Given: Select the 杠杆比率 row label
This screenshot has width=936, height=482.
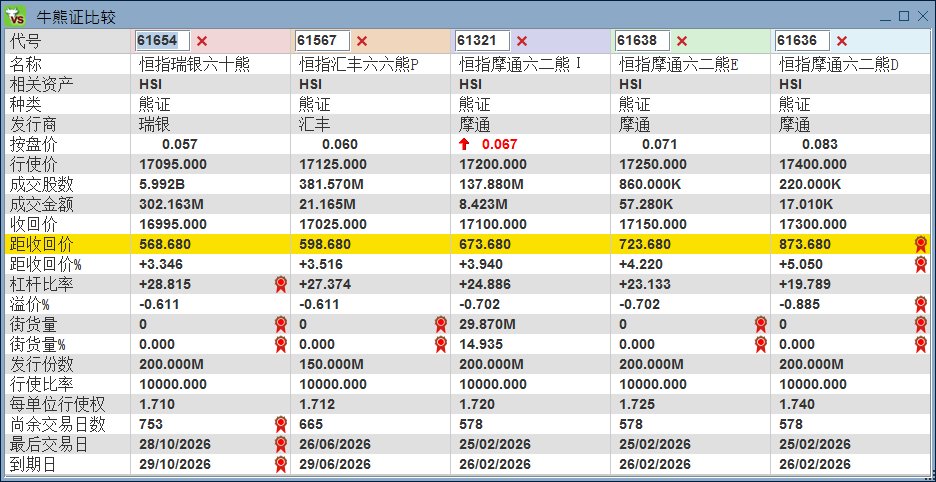Looking at the screenshot, I should (x=41, y=284).
